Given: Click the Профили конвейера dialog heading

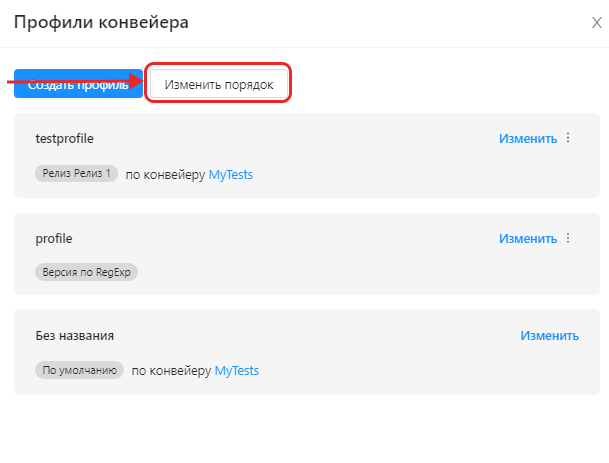Looking at the screenshot, I should tap(100, 21).
